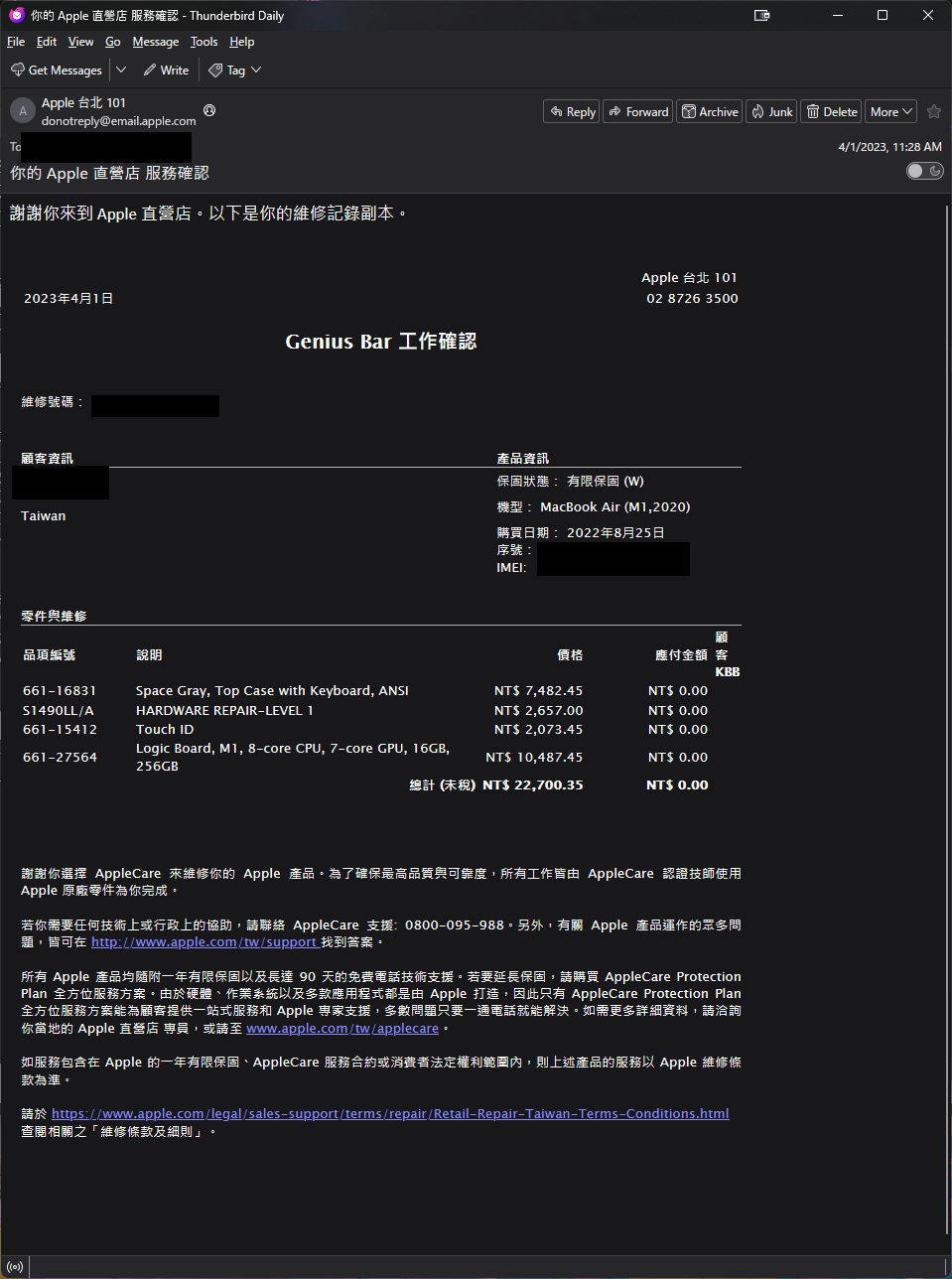Click the online status icon in status bar
Image resolution: width=952 pixels, height=1279 pixels.
pos(14,1267)
